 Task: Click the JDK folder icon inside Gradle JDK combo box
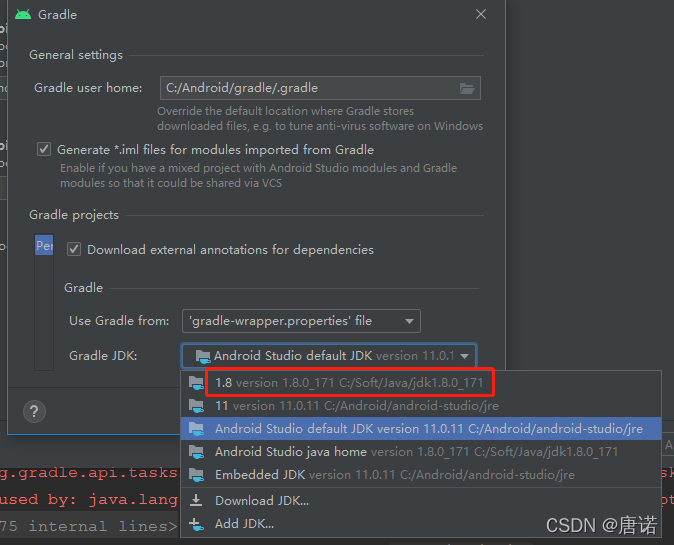(x=202, y=356)
